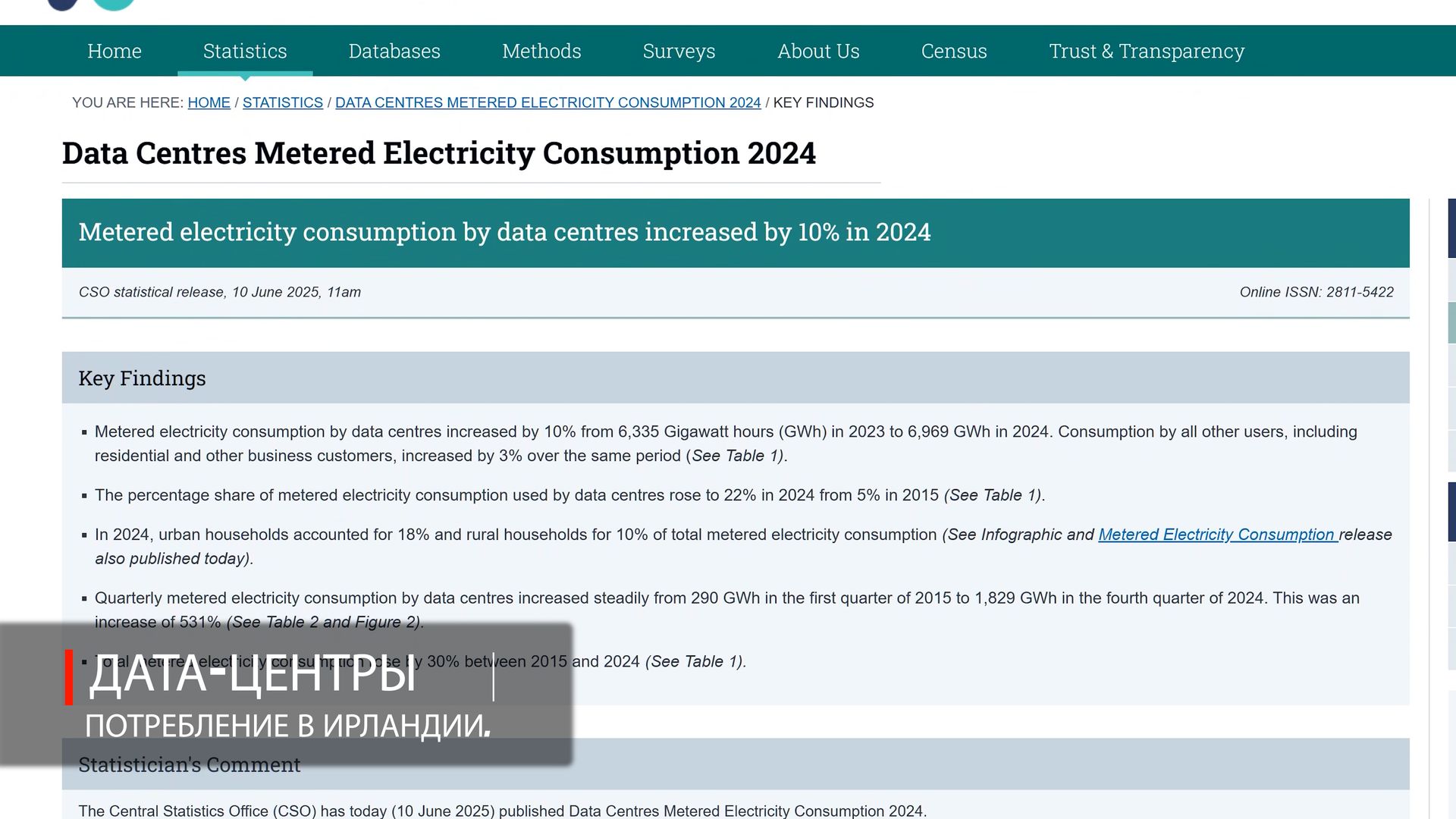
Task: Click the teal headline banner about 10% increase
Action: point(504,232)
